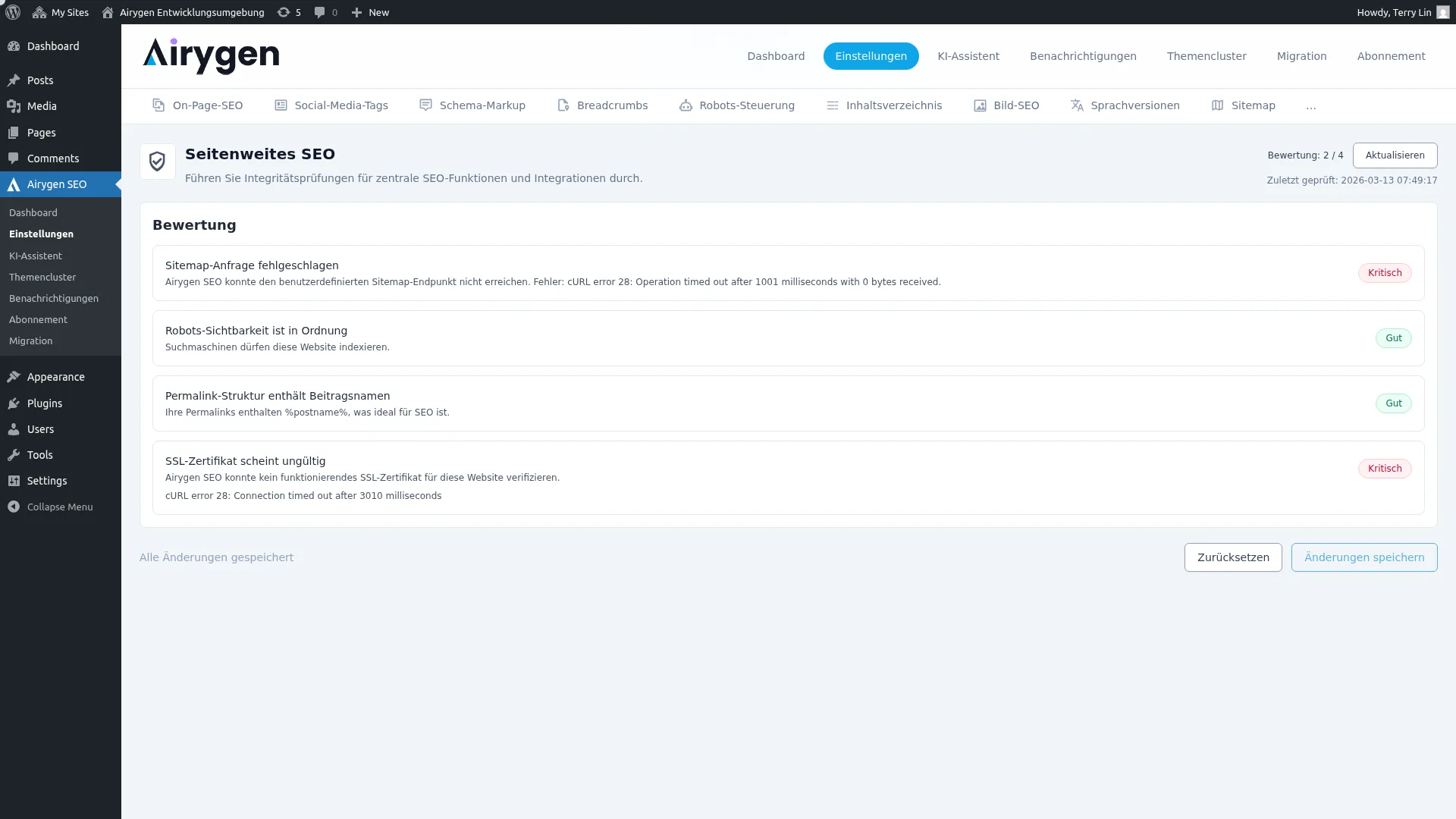Click the Aktualisieren button
Viewport: 1456px width, 819px height.
(x=1395, y=155)
